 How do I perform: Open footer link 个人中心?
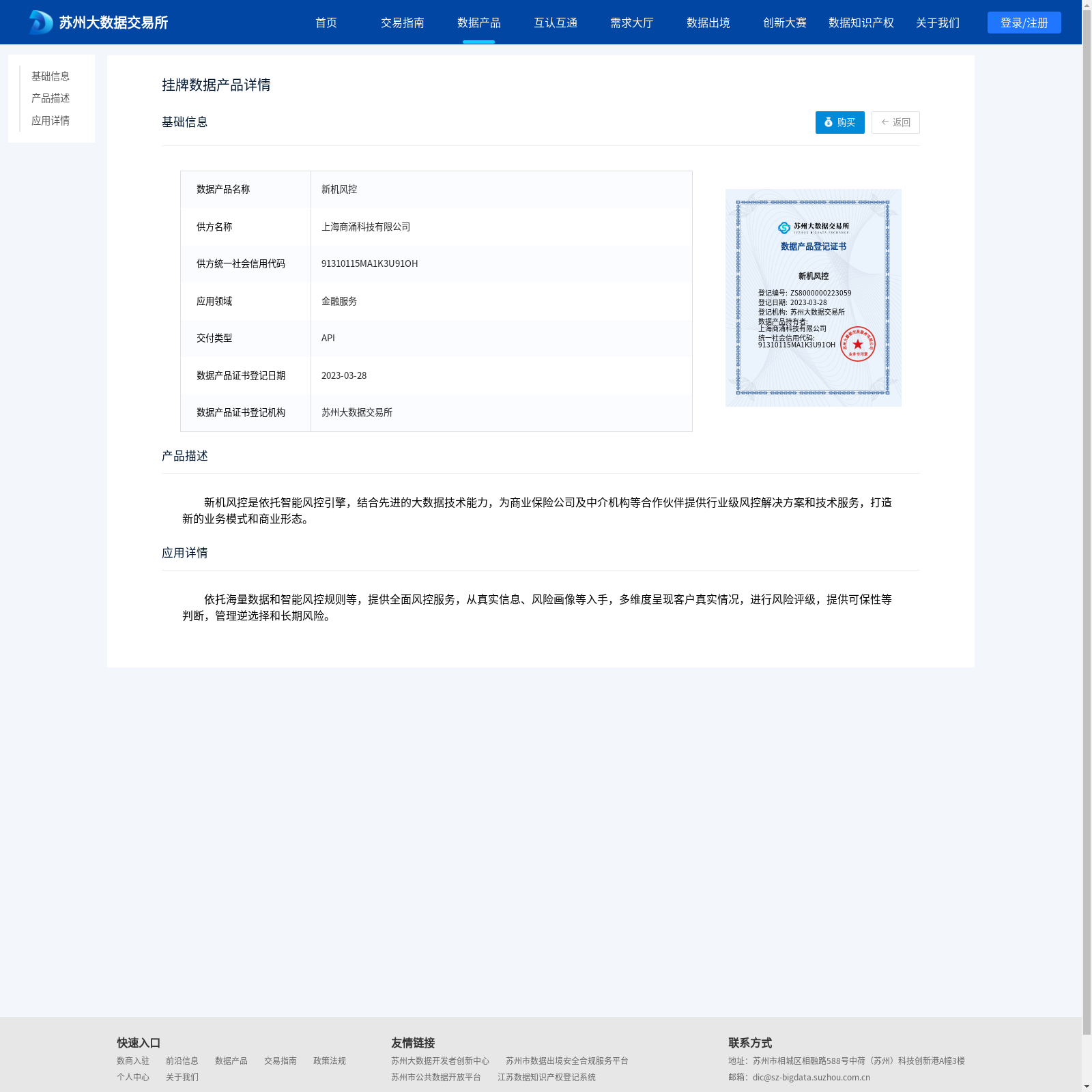tap(133, 1077)
